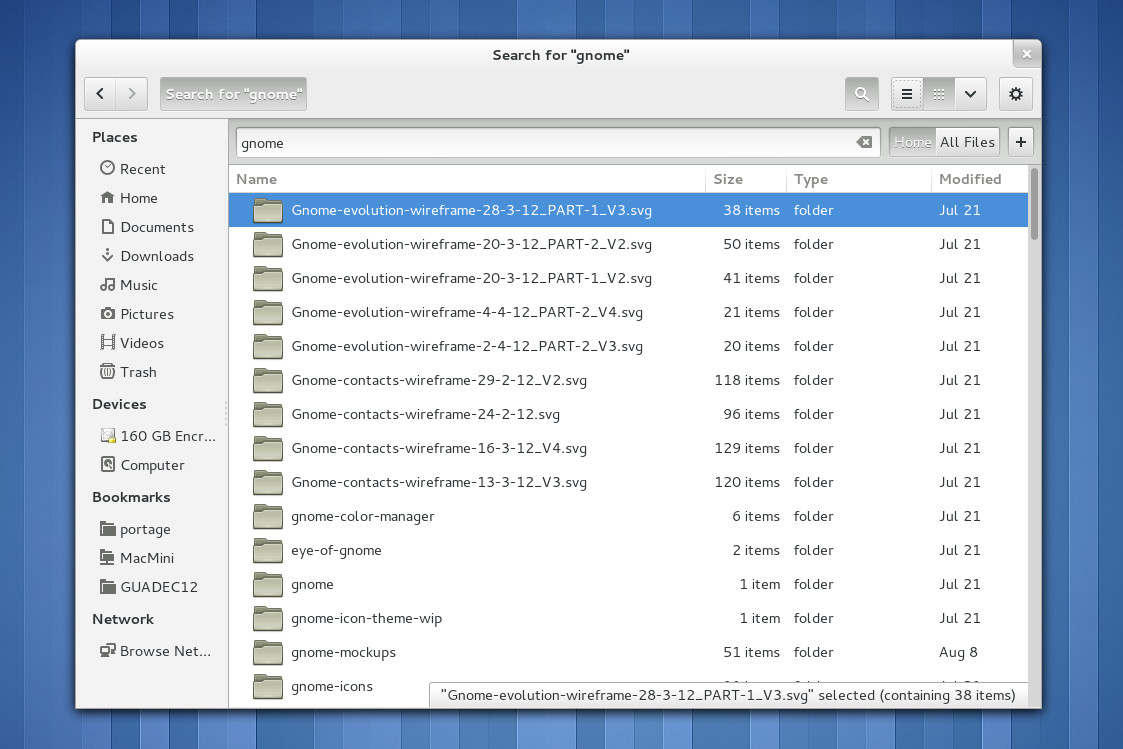This screenshot has height=749, width=1123.
Task: Open the MacMini bookmark
Action: tap(137, 558)
